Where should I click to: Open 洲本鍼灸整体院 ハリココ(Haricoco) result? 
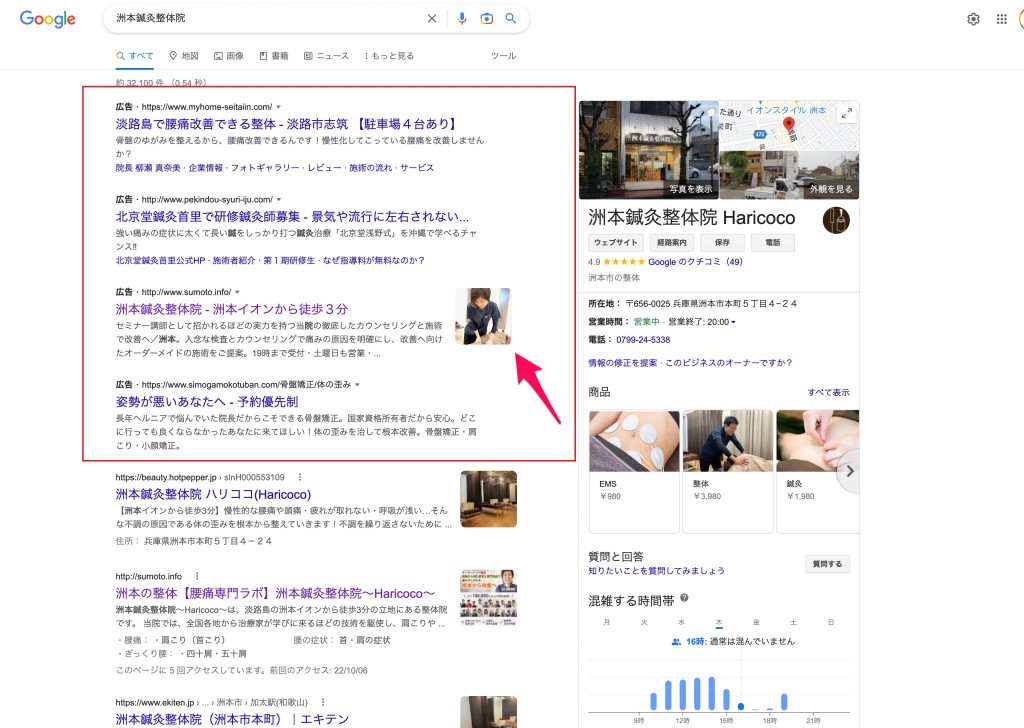214,495
